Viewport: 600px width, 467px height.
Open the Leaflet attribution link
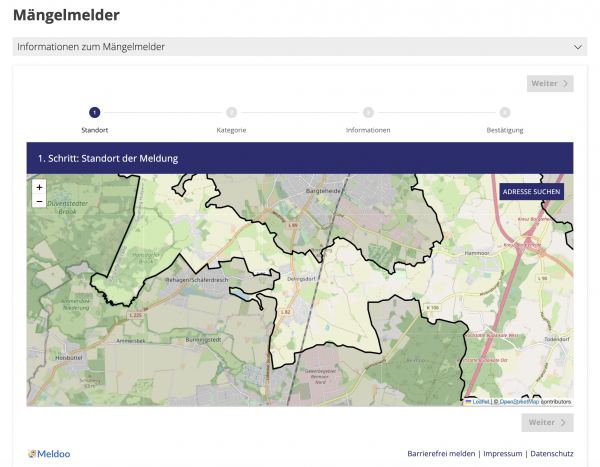(x=477, y=402)
